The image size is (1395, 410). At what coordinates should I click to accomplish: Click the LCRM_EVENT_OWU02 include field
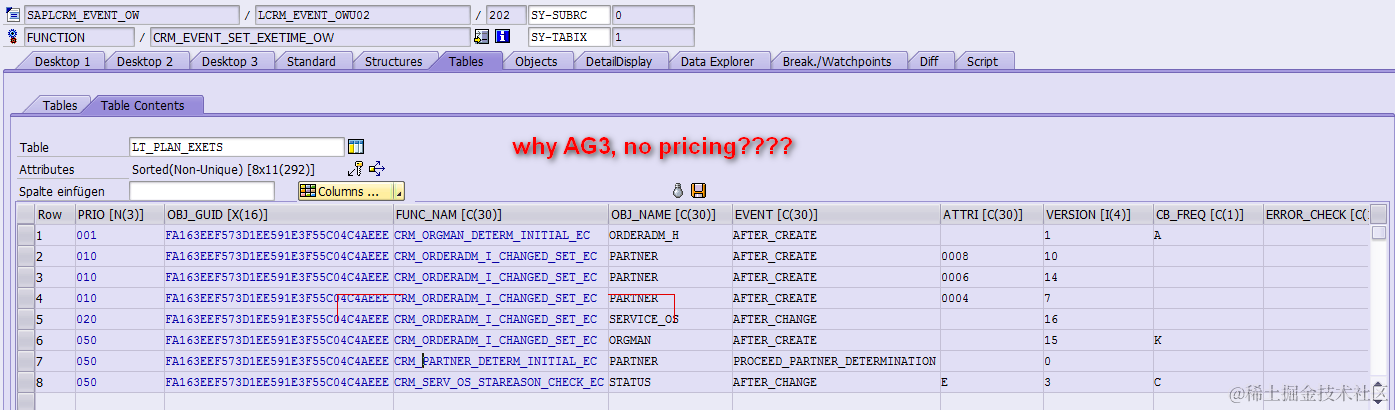pyautogui.click(x=362, y=15)
